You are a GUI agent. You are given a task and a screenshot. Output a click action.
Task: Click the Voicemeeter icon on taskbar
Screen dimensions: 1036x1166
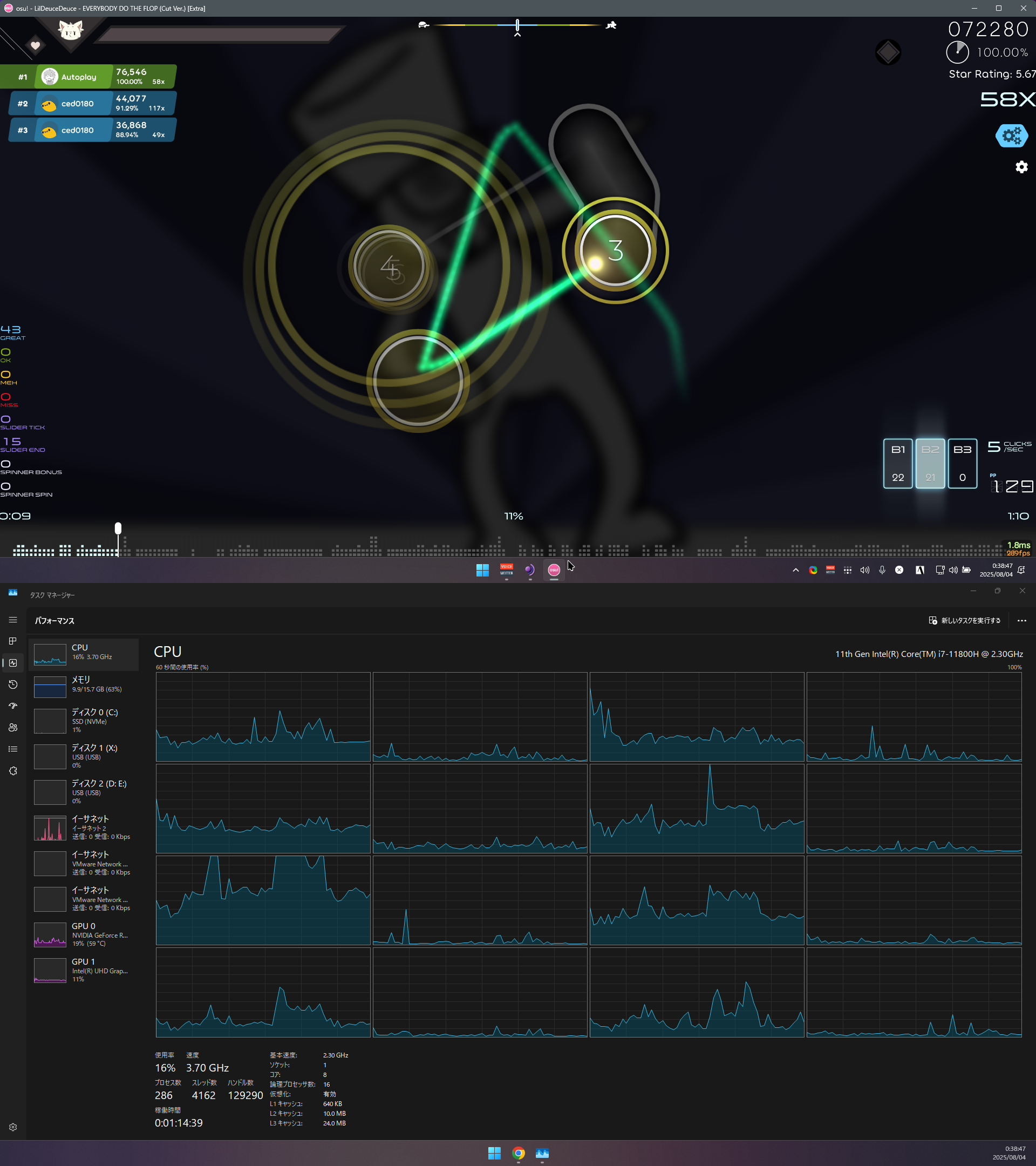[x=506, y=570]
